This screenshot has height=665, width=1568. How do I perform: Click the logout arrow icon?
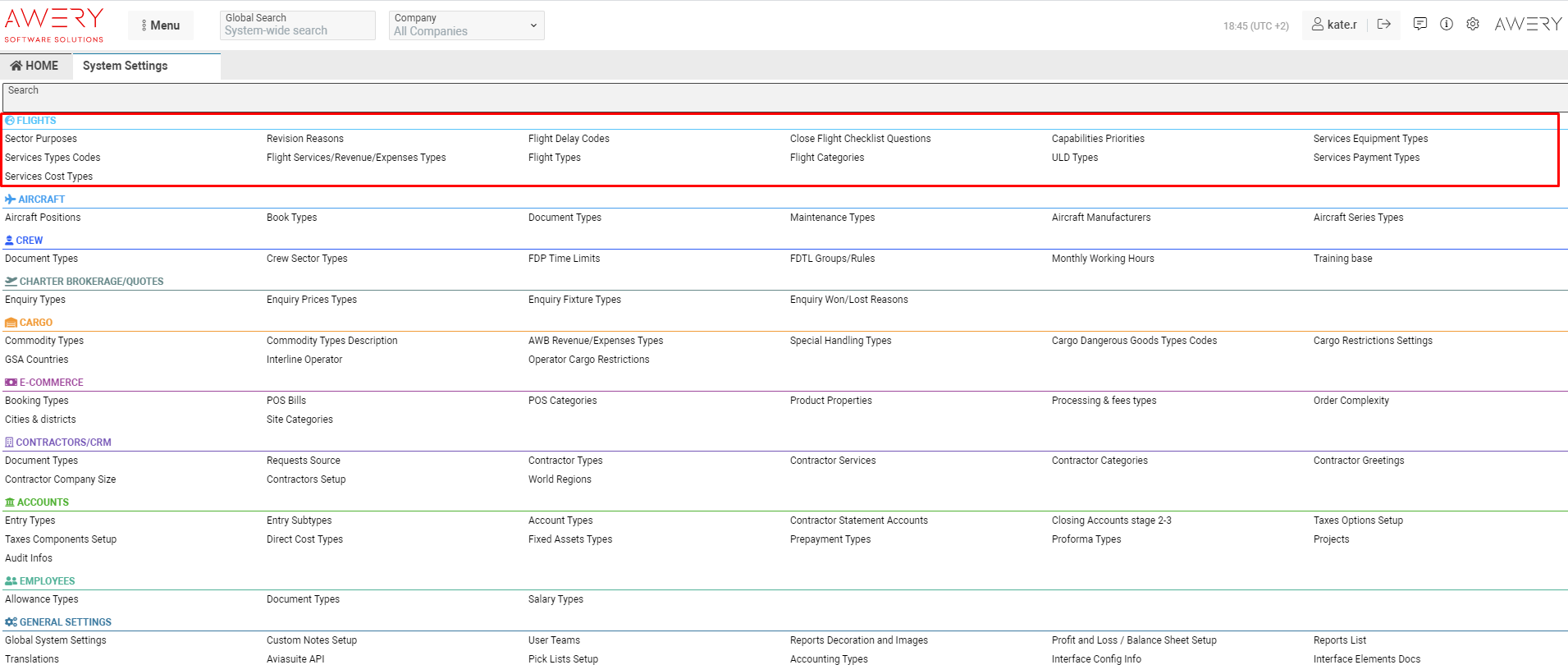(x=1383, y=25)
